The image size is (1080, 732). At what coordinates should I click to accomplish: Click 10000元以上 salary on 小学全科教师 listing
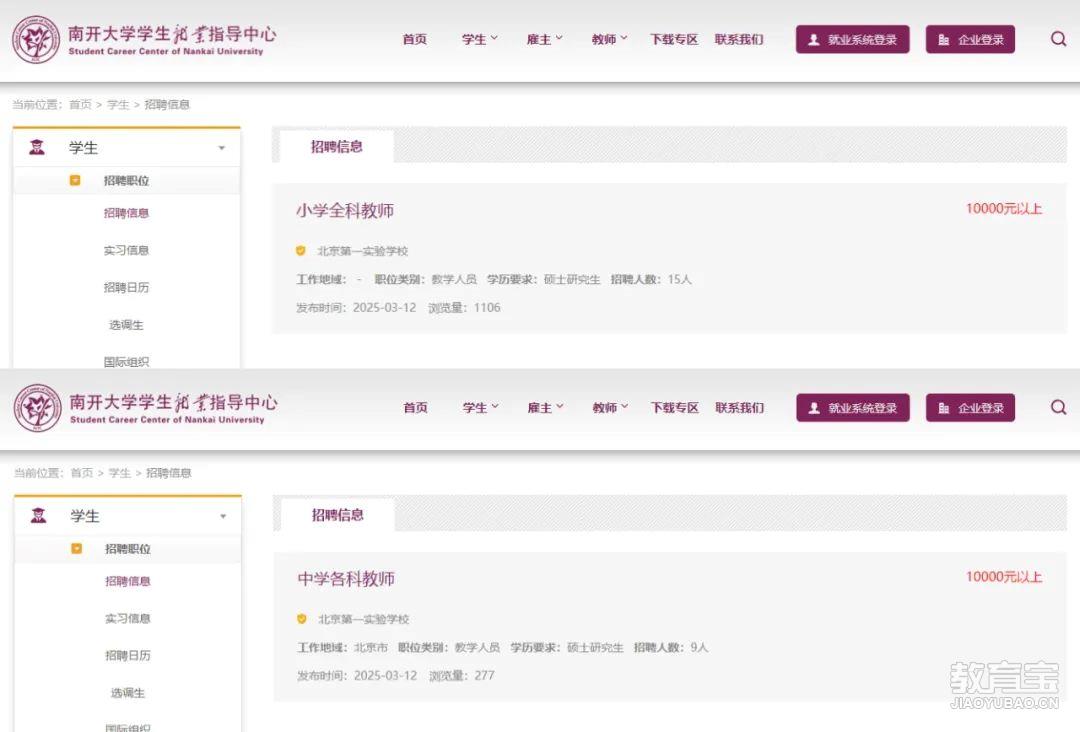[x=1004, y=209]
